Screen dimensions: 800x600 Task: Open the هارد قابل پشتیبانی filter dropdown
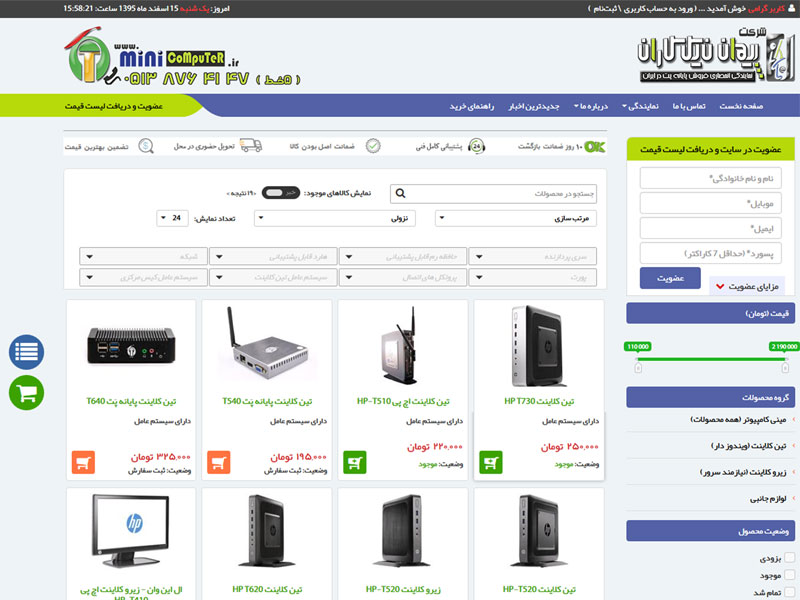273,257
